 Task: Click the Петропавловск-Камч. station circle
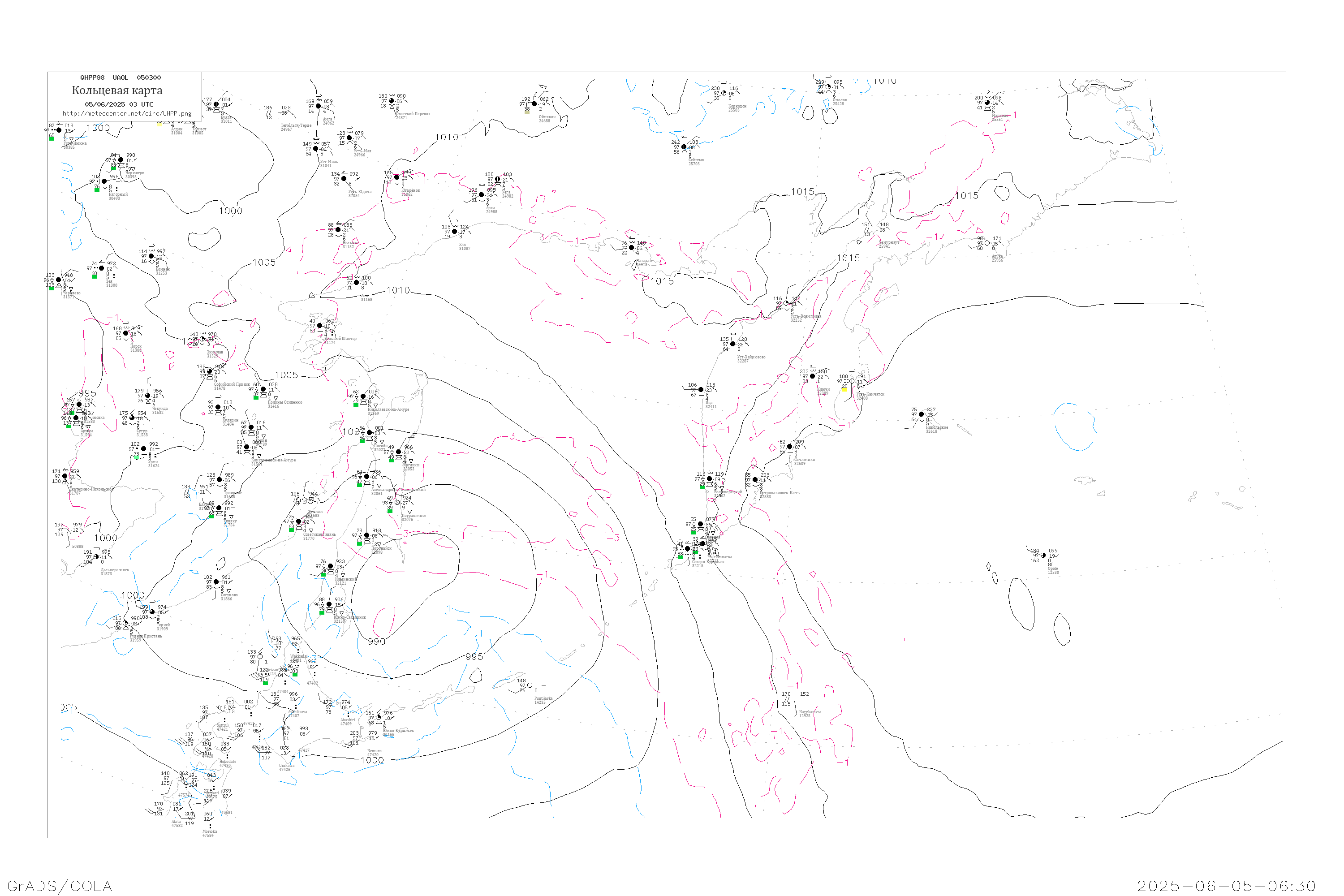755,480
